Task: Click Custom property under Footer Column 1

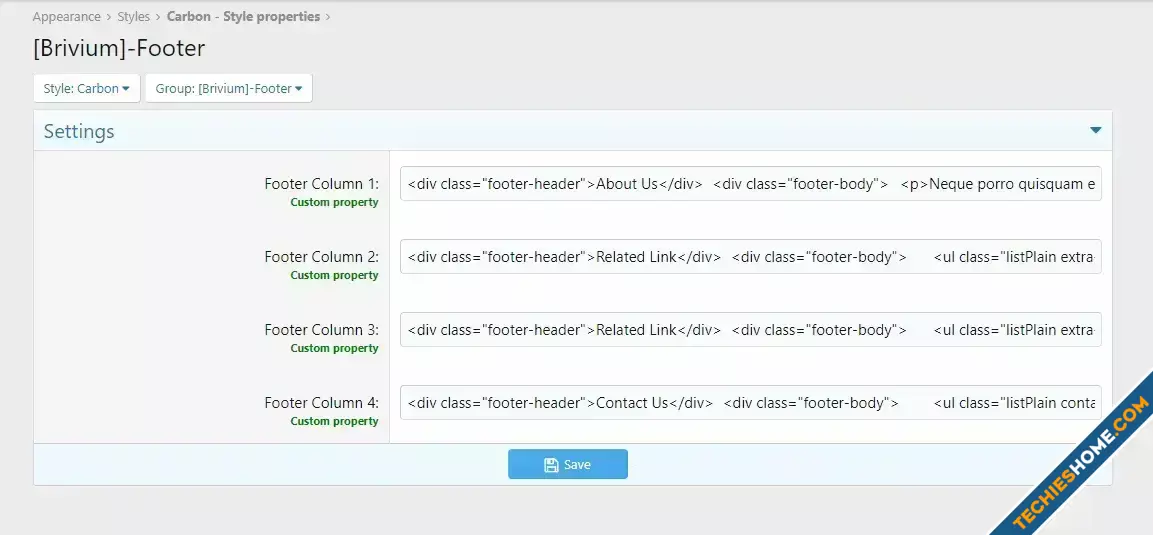Action: point(335,202)
